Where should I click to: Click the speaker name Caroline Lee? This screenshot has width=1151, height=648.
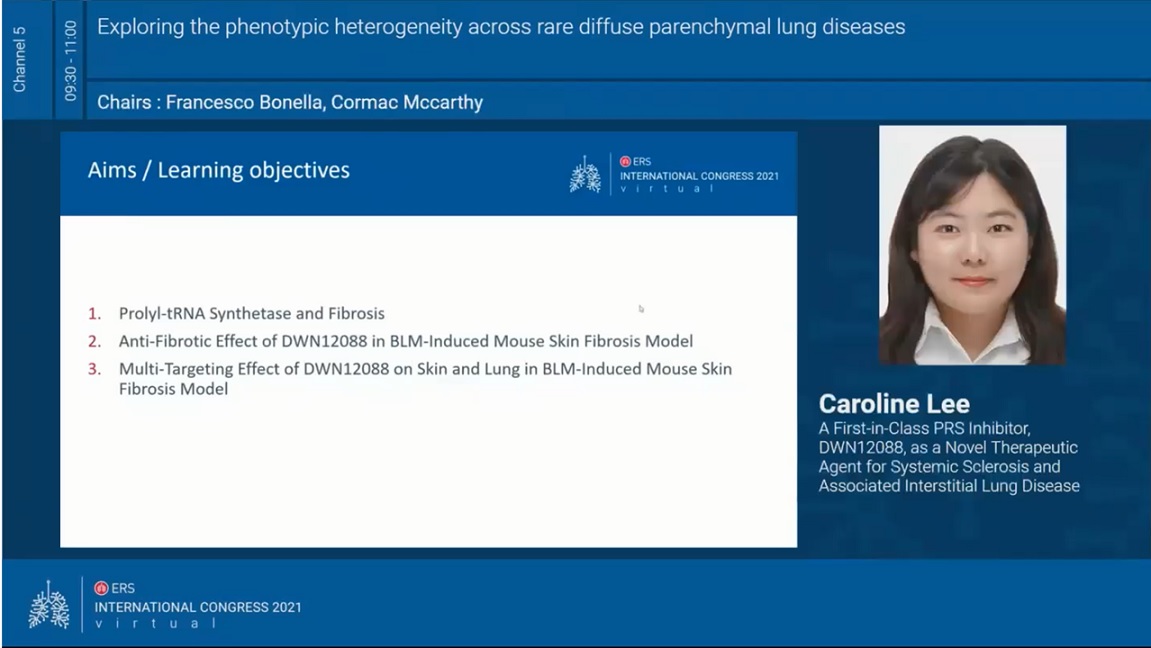[894, 404]
